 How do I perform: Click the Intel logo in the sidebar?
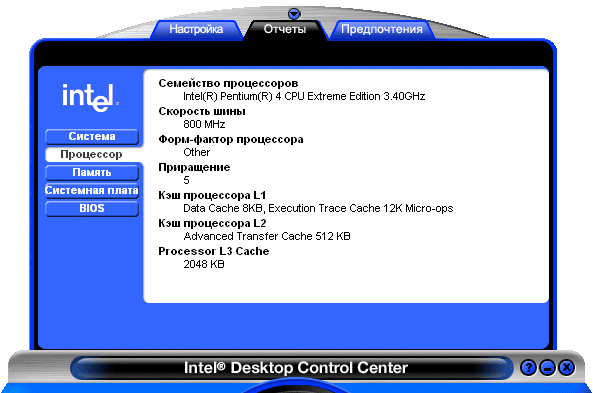click(91, 98)
